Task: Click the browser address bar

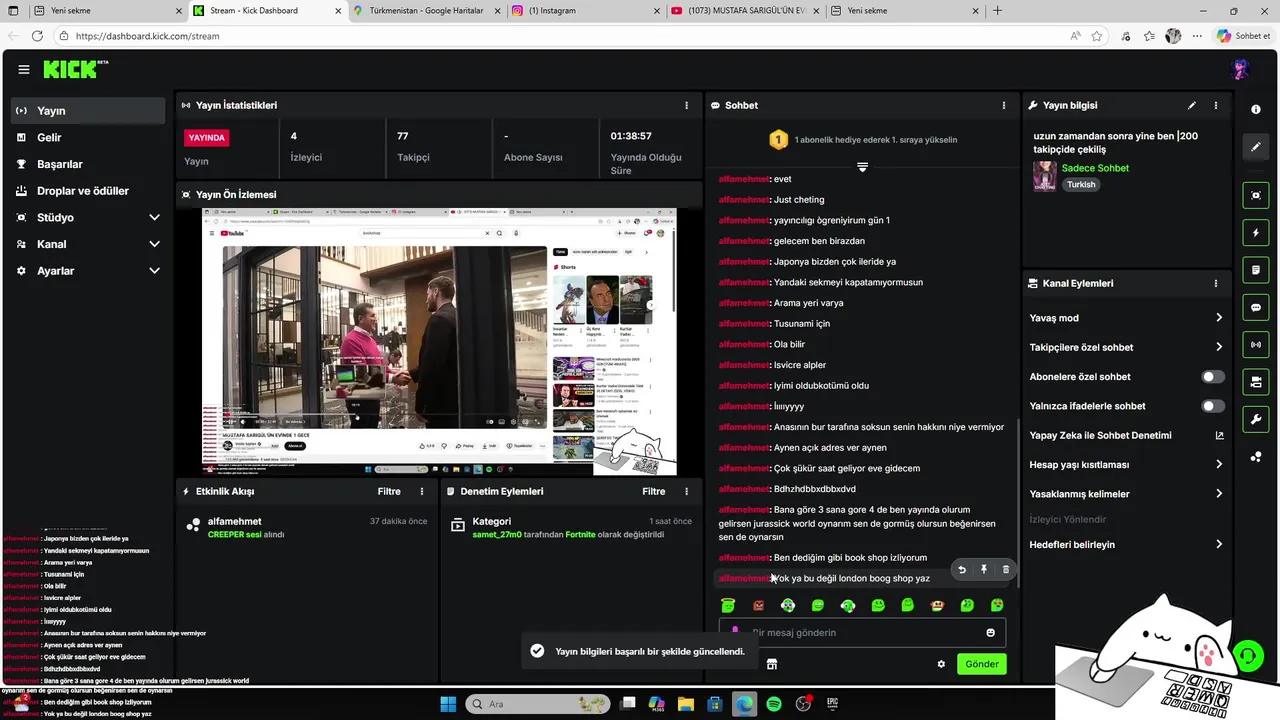Action: point(560,36)
